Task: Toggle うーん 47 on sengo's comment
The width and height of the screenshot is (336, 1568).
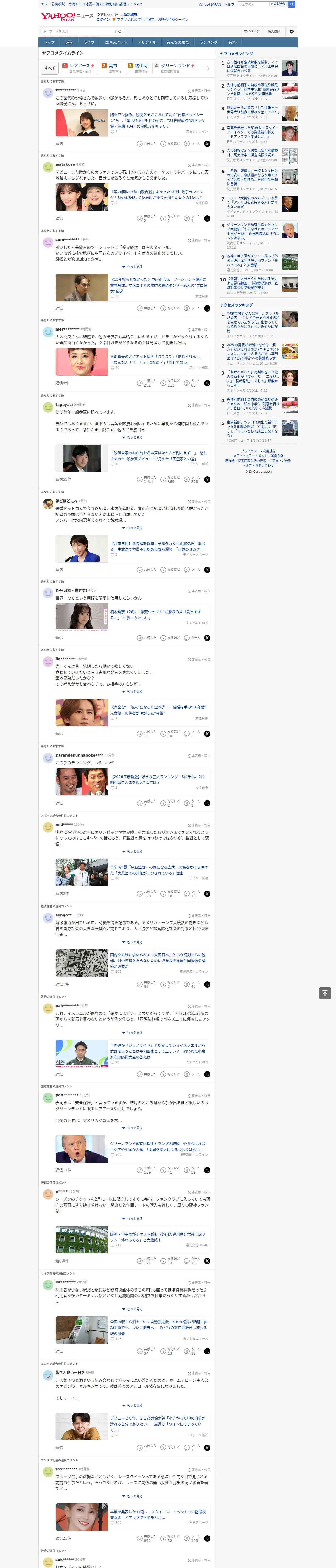Action: (x=192, y=984)
